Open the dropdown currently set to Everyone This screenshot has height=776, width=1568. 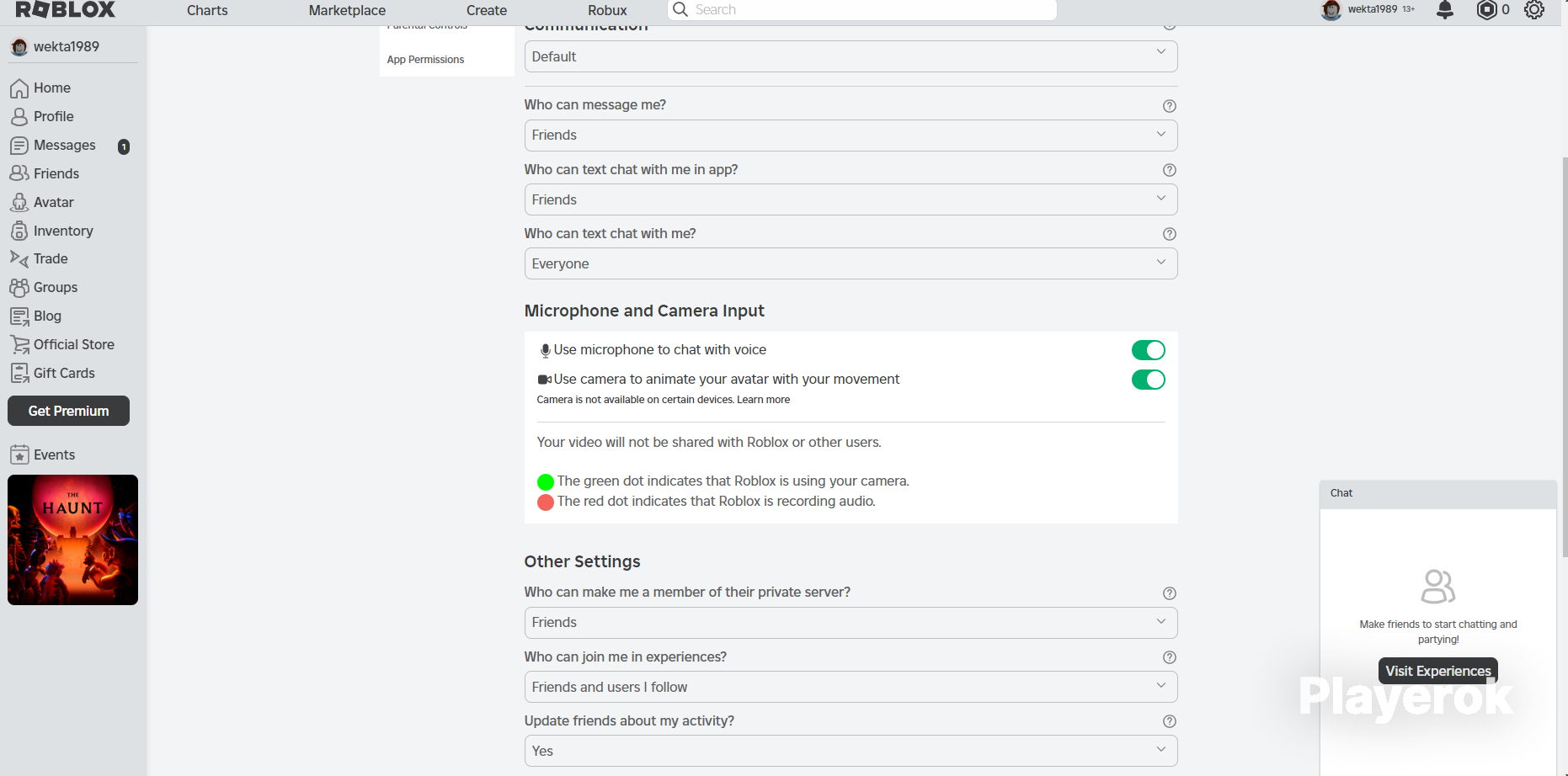(851, 263)
